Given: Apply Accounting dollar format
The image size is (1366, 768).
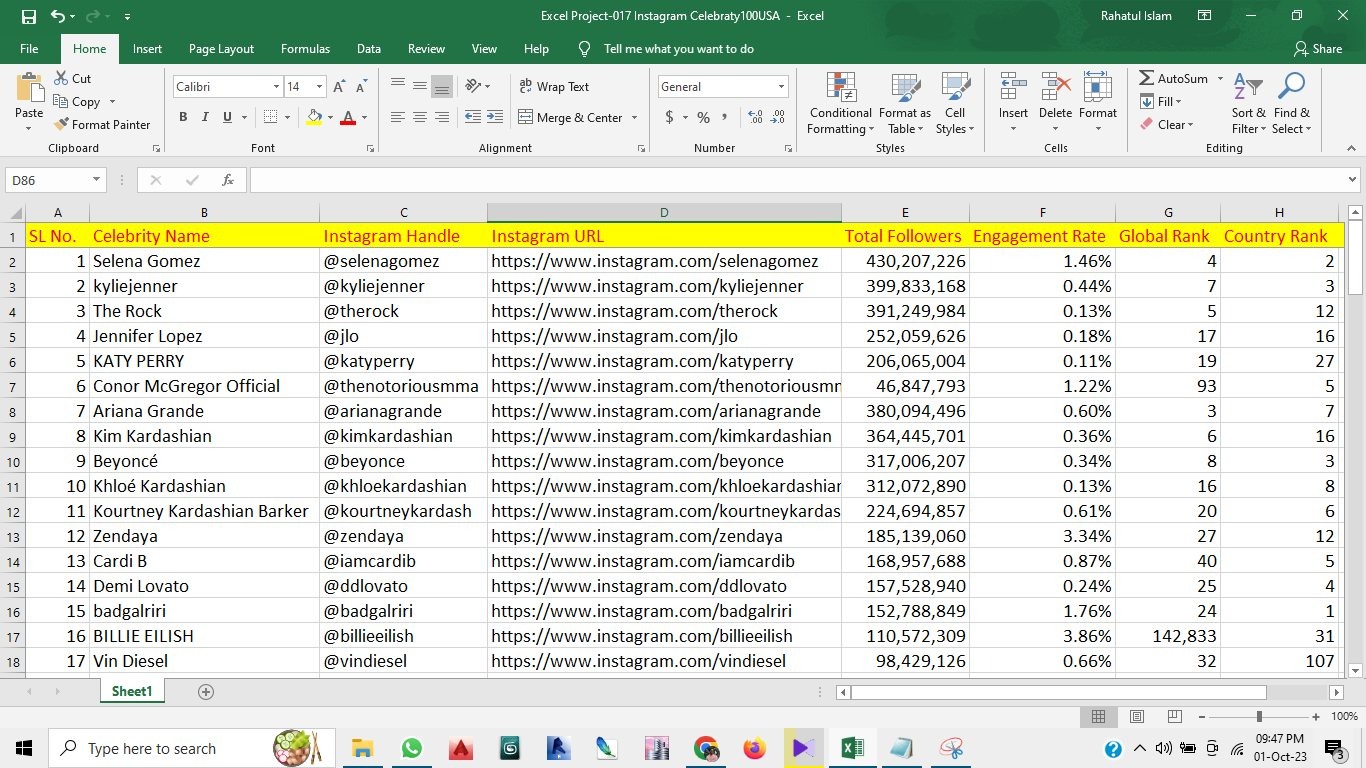Looking at the screenshot, I should click(669, 118).
